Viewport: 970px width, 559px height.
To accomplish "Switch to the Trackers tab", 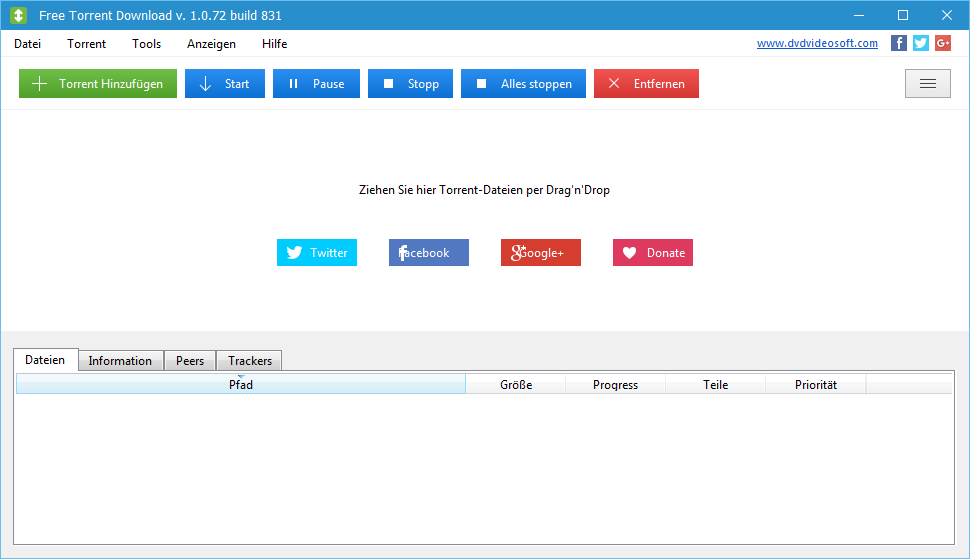I will coord(250,361).
